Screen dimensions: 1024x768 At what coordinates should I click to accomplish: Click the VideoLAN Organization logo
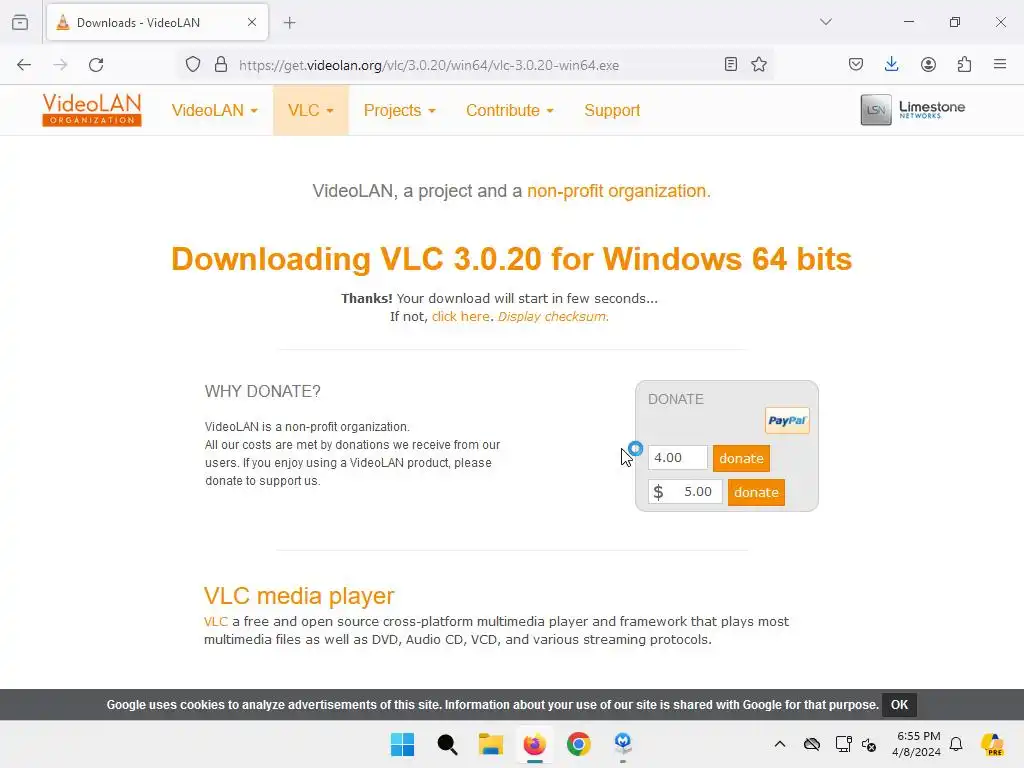click(x=92, y=110)
